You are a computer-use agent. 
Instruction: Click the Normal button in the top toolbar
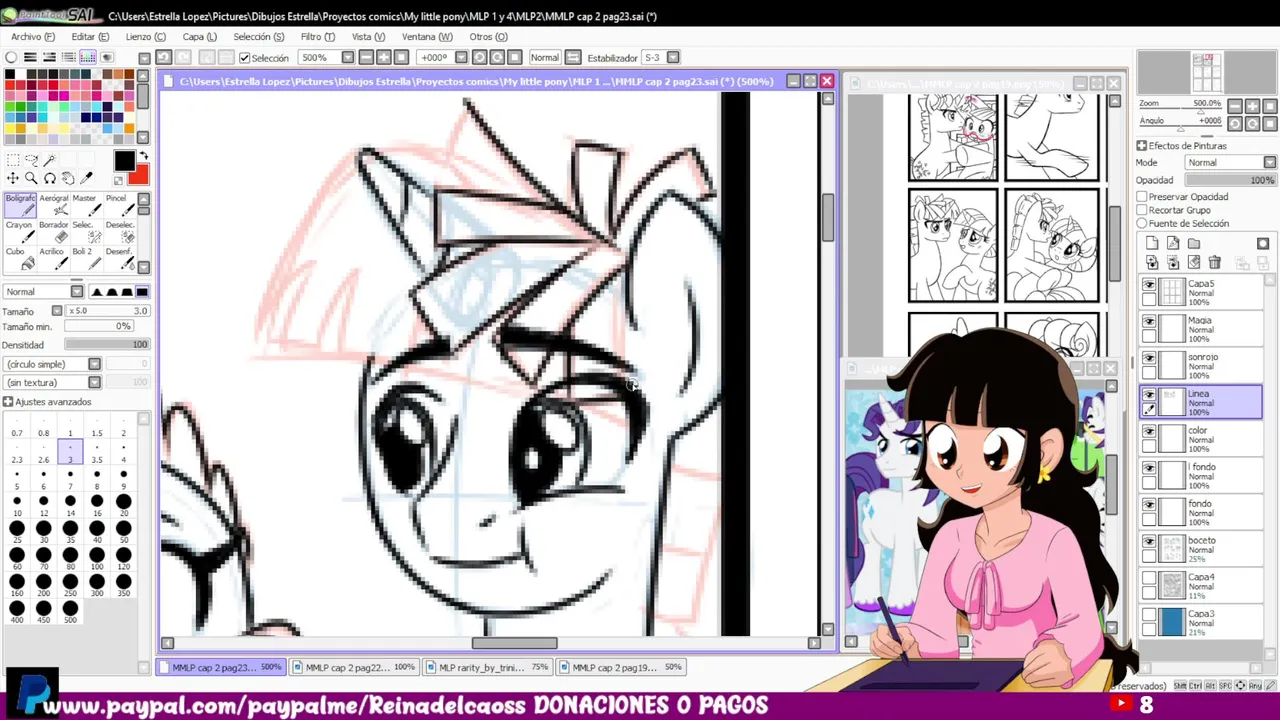(545, 57)
